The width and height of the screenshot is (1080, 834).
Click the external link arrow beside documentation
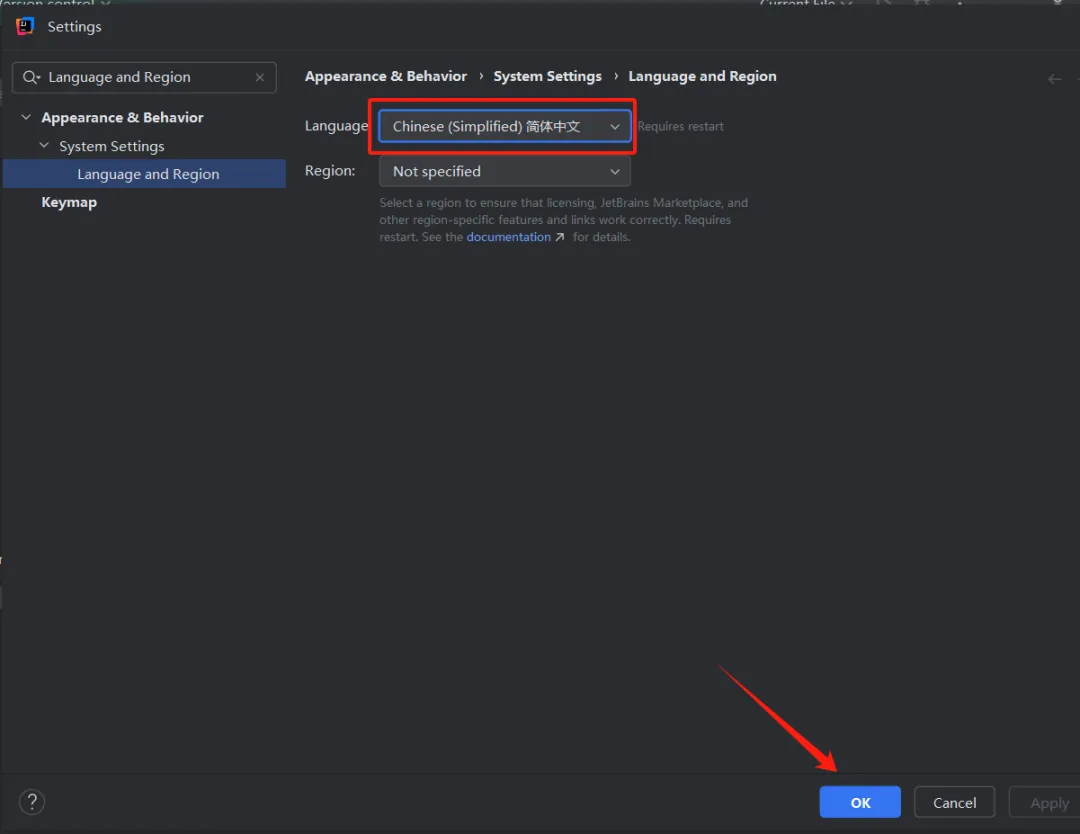[x=560, y=238]
